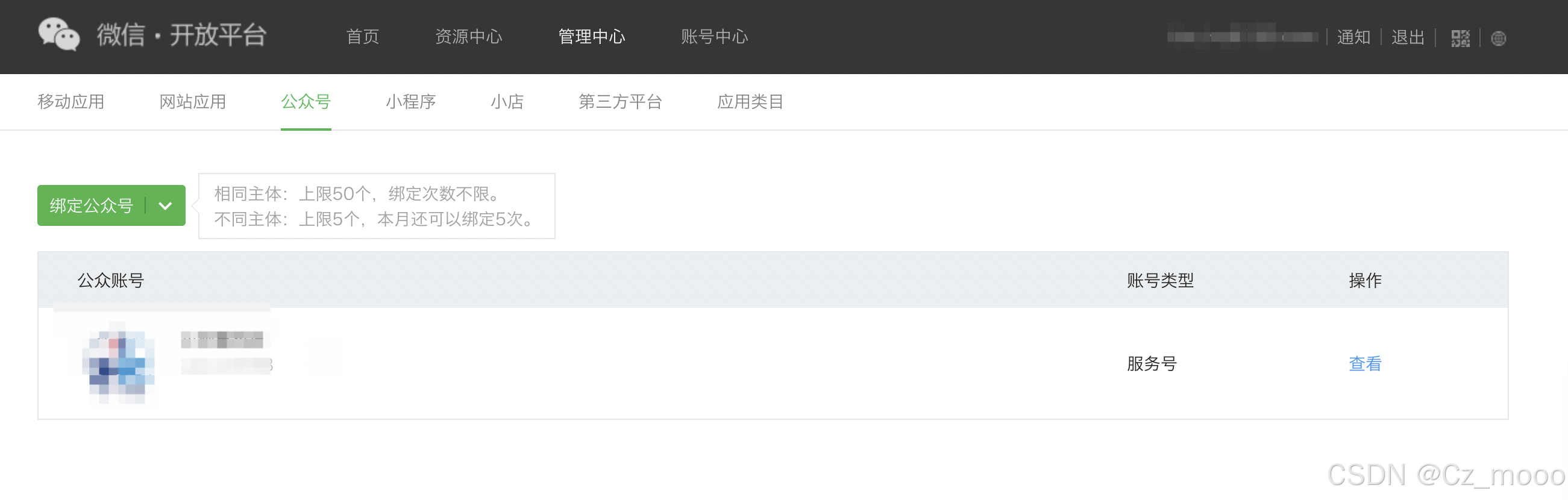The image size is (1568, 500).
Task: Open 账号中心 menu item
Action: coord(714,37)
